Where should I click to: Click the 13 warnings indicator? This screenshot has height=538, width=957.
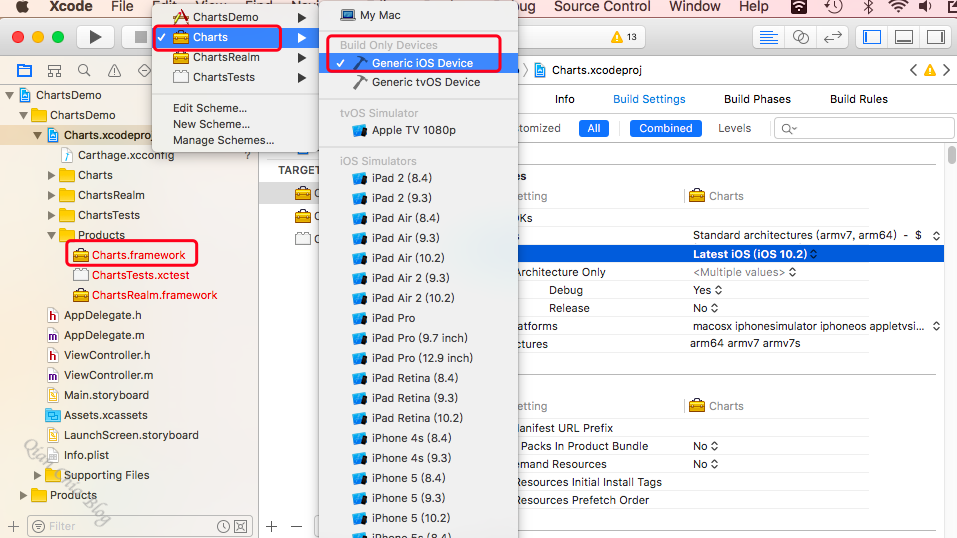(x=624, y=37)
